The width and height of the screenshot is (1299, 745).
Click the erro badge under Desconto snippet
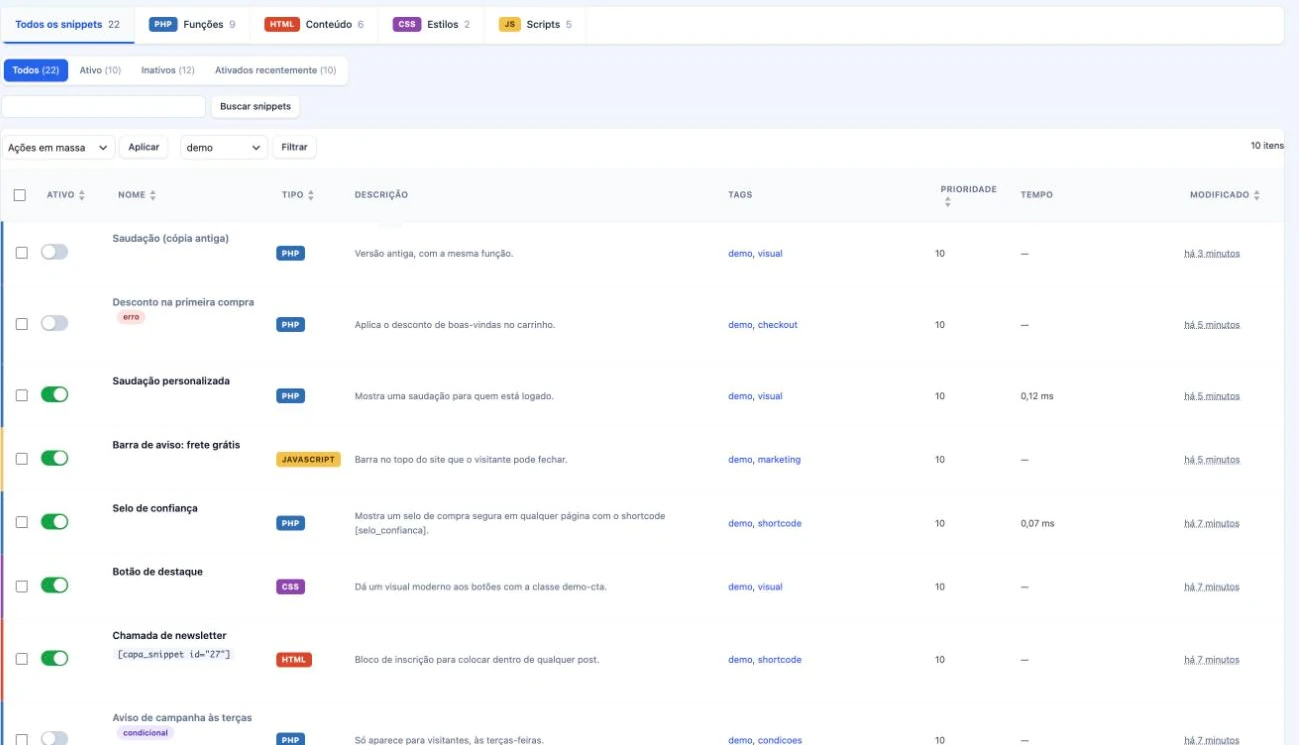tap(131, 317)
